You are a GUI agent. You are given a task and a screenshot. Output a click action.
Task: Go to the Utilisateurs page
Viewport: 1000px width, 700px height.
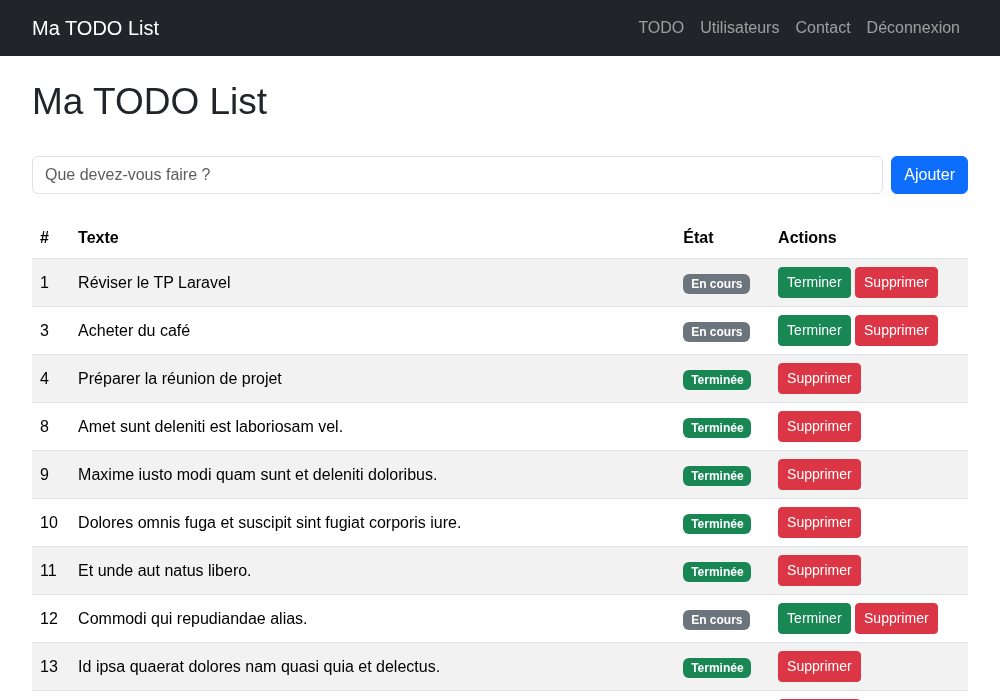739,27
